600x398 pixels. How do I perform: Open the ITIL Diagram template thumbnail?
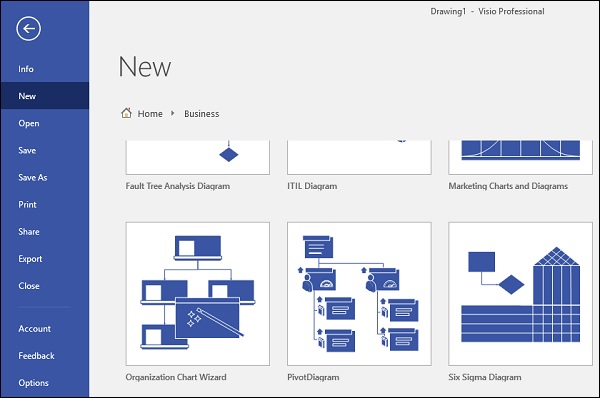(x=359, y=157)
